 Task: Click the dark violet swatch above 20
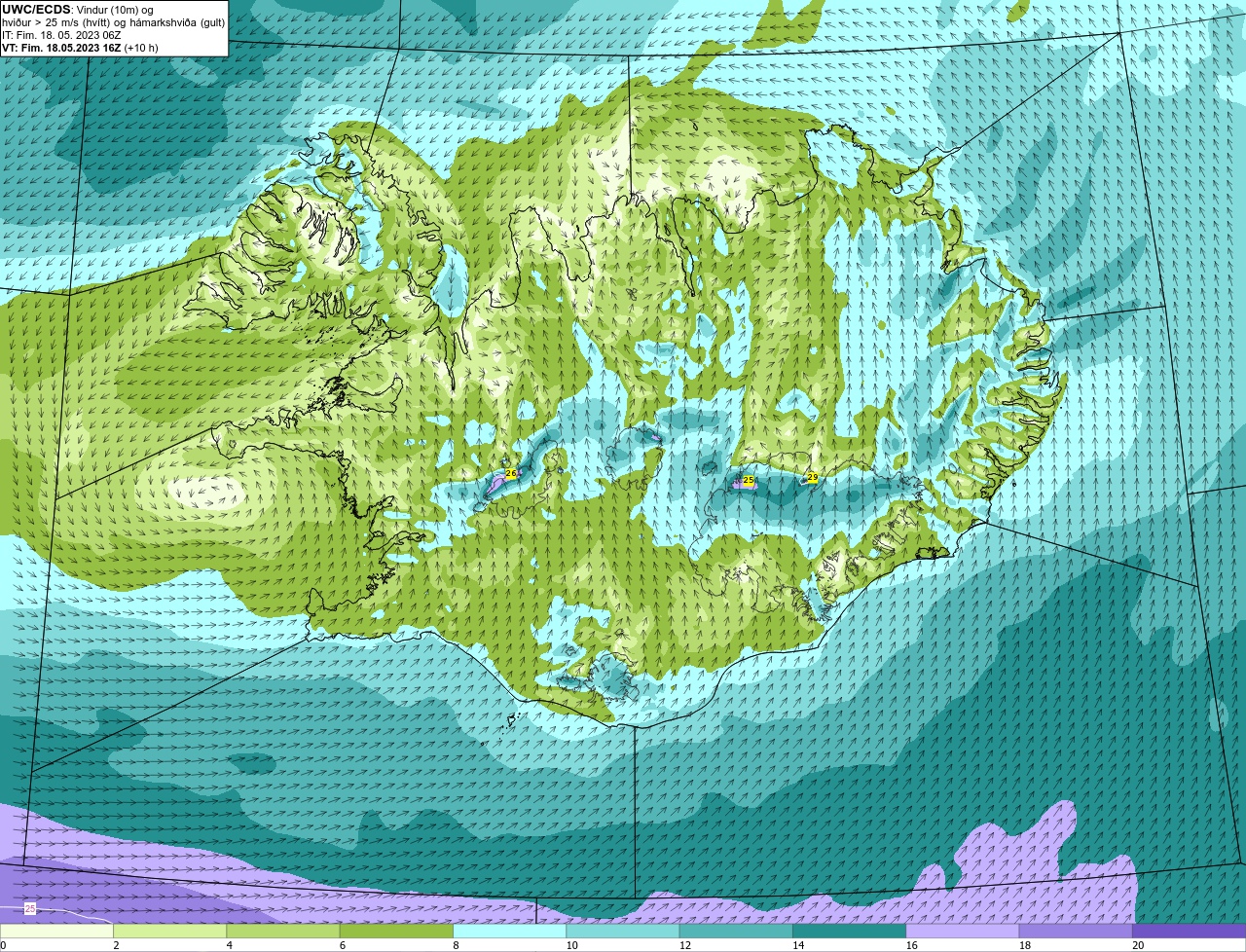[x=1190, y=931]
